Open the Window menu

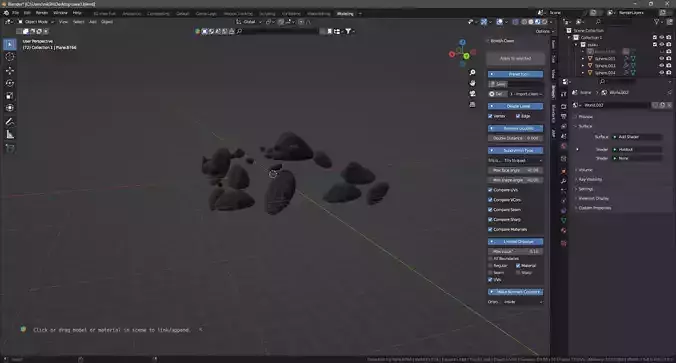[60, 13]
